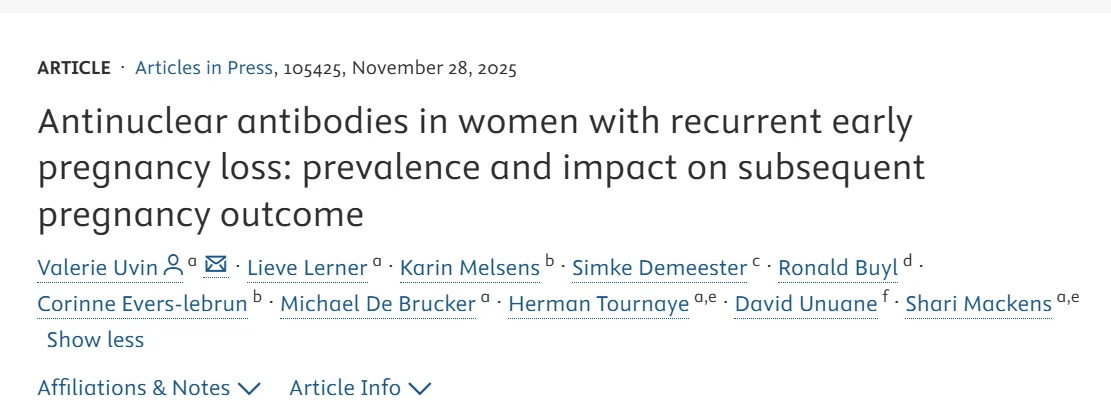Screen dimensions: 1111x411
Task: Click the ARTICLE type label
Action: [x=74, y=68]
